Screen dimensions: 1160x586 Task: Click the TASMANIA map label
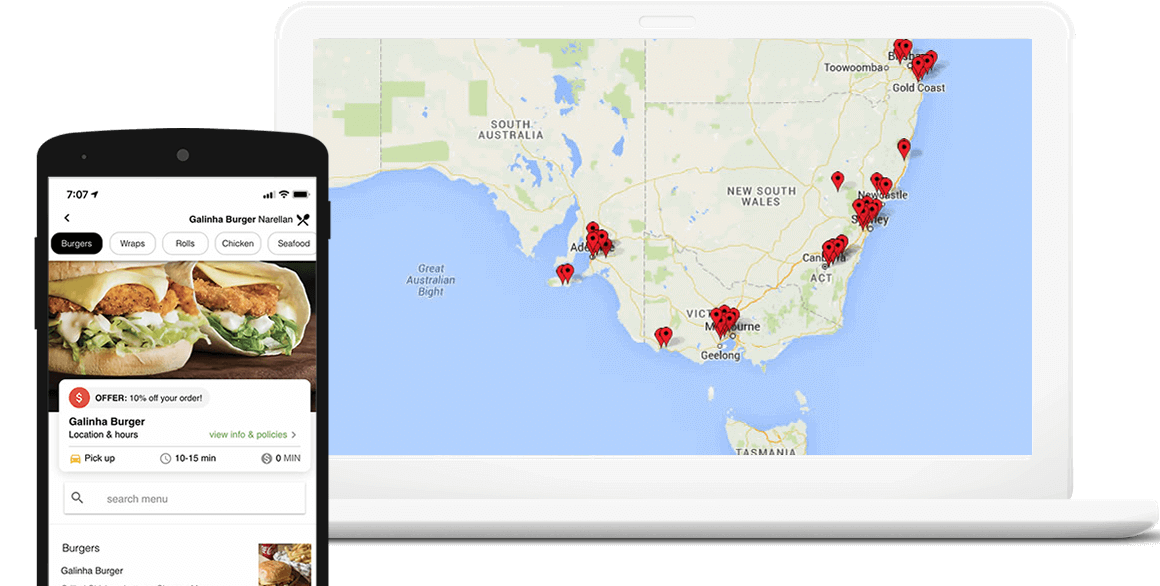tap(766, 451)
